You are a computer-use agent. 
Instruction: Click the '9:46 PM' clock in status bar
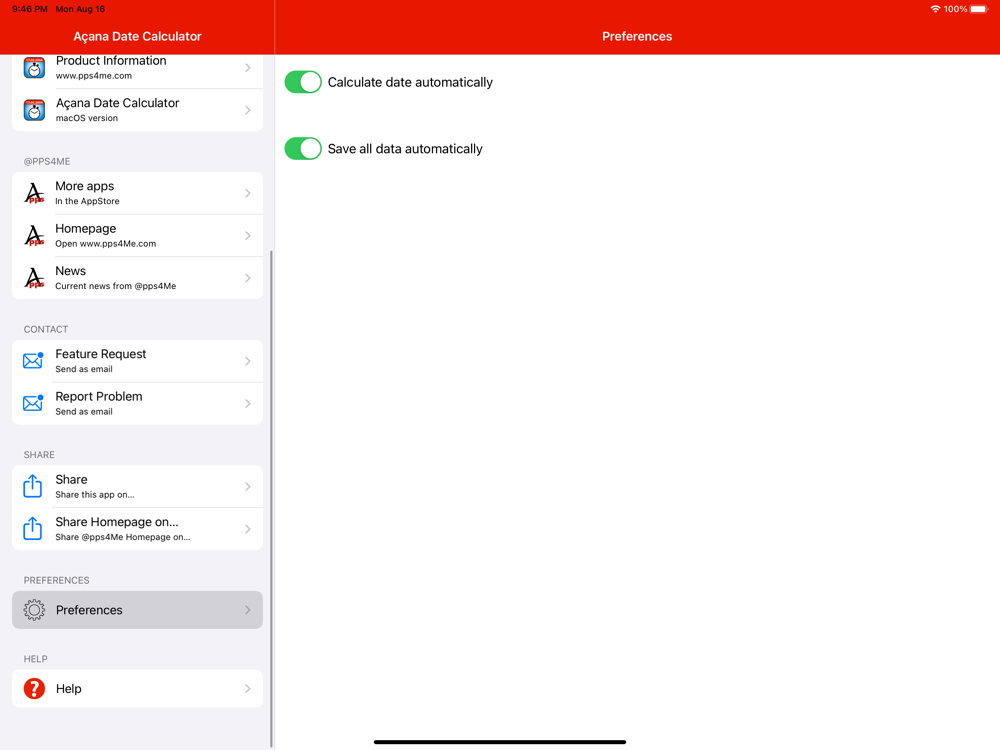[30, 9]
